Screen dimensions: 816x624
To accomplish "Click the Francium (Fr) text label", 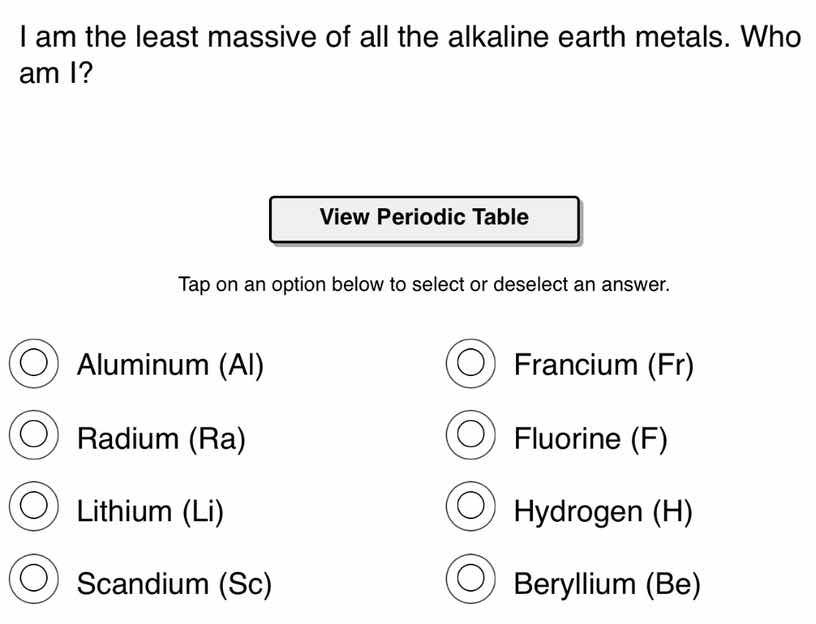I will [x=604, y=364].
